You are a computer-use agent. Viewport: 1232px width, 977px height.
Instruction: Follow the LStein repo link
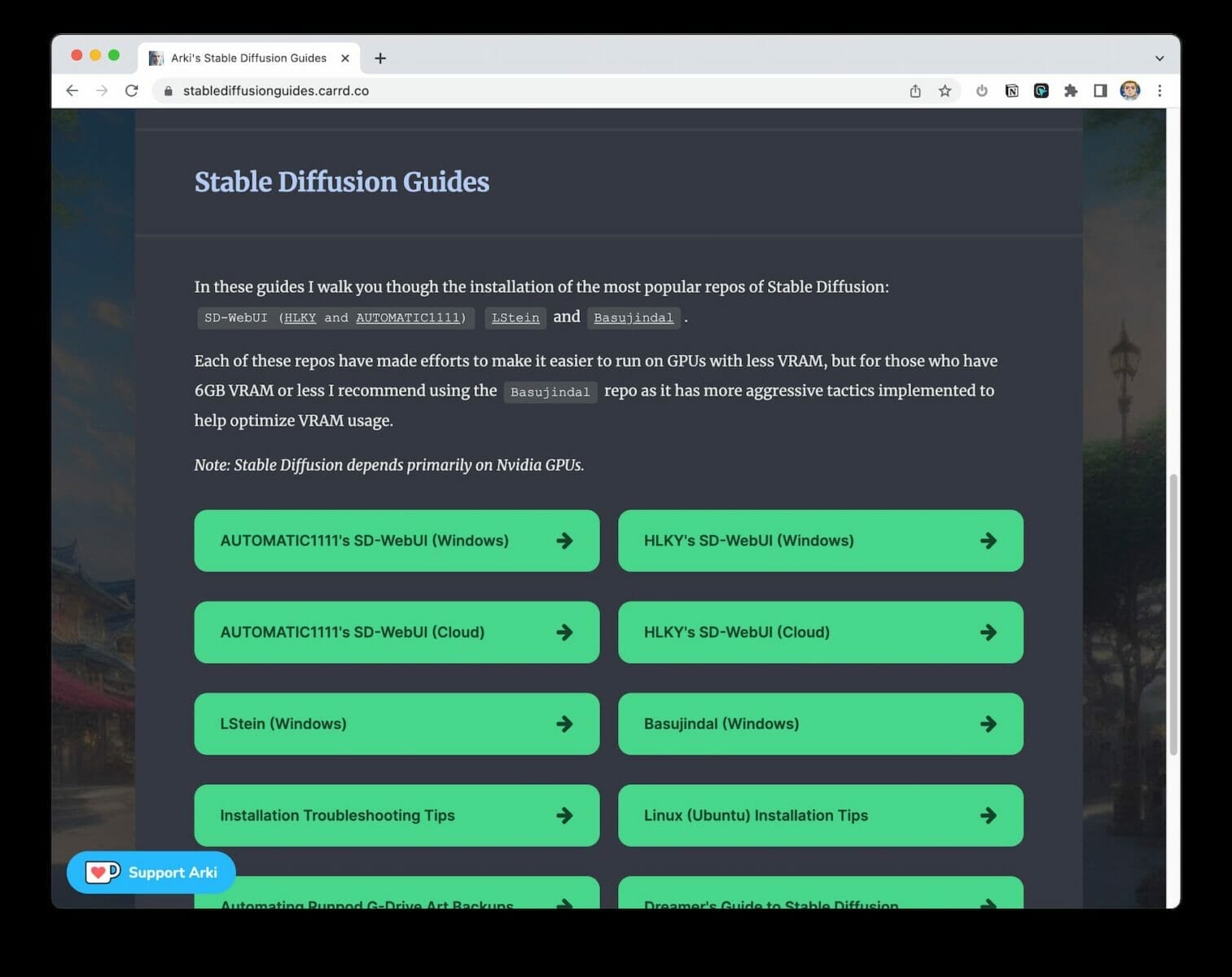click(x=515, y=318)
